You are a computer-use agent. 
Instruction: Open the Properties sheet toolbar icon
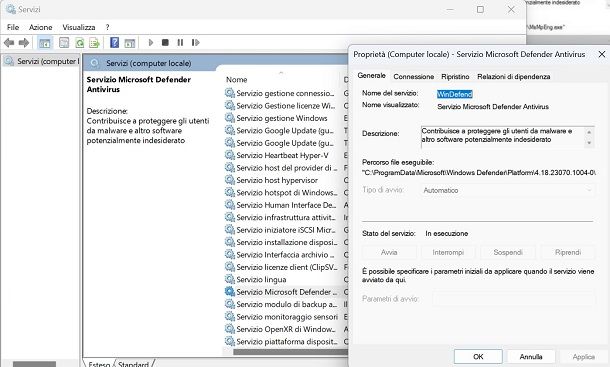[64, 42]
